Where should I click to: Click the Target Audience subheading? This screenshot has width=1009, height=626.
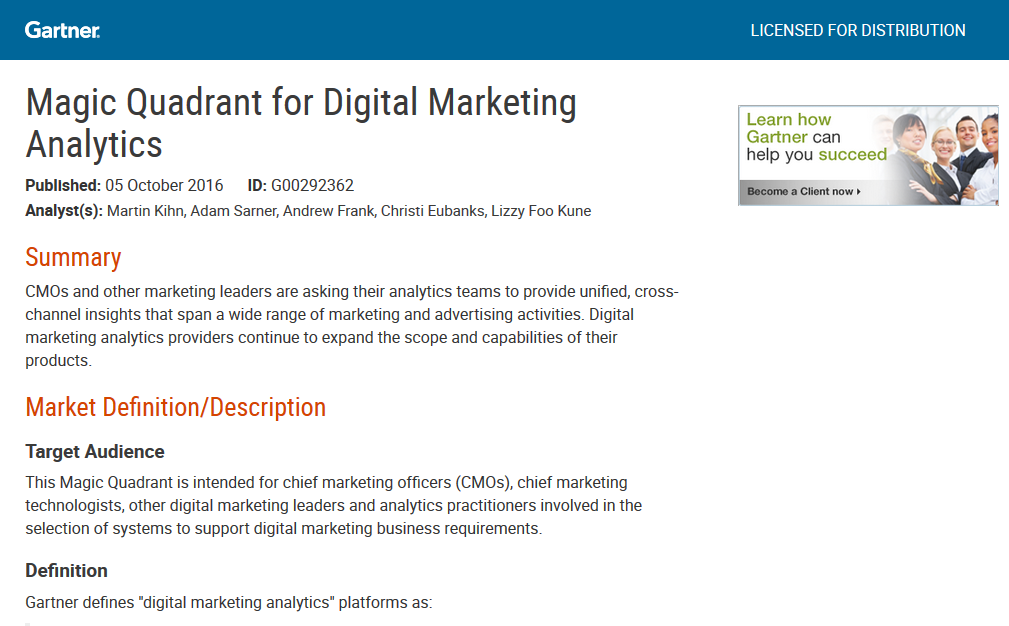click(95, 452)
